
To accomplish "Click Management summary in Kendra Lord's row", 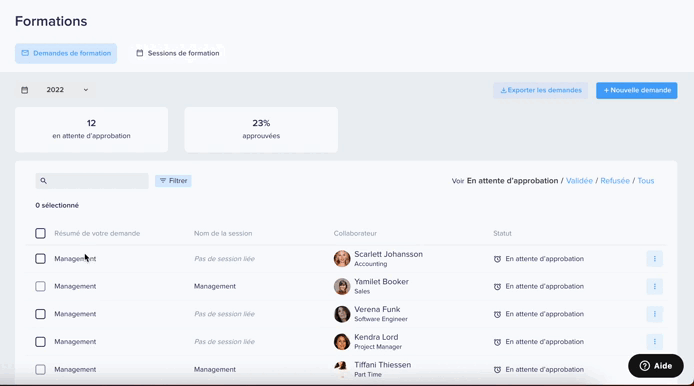I will click(75, 342).
